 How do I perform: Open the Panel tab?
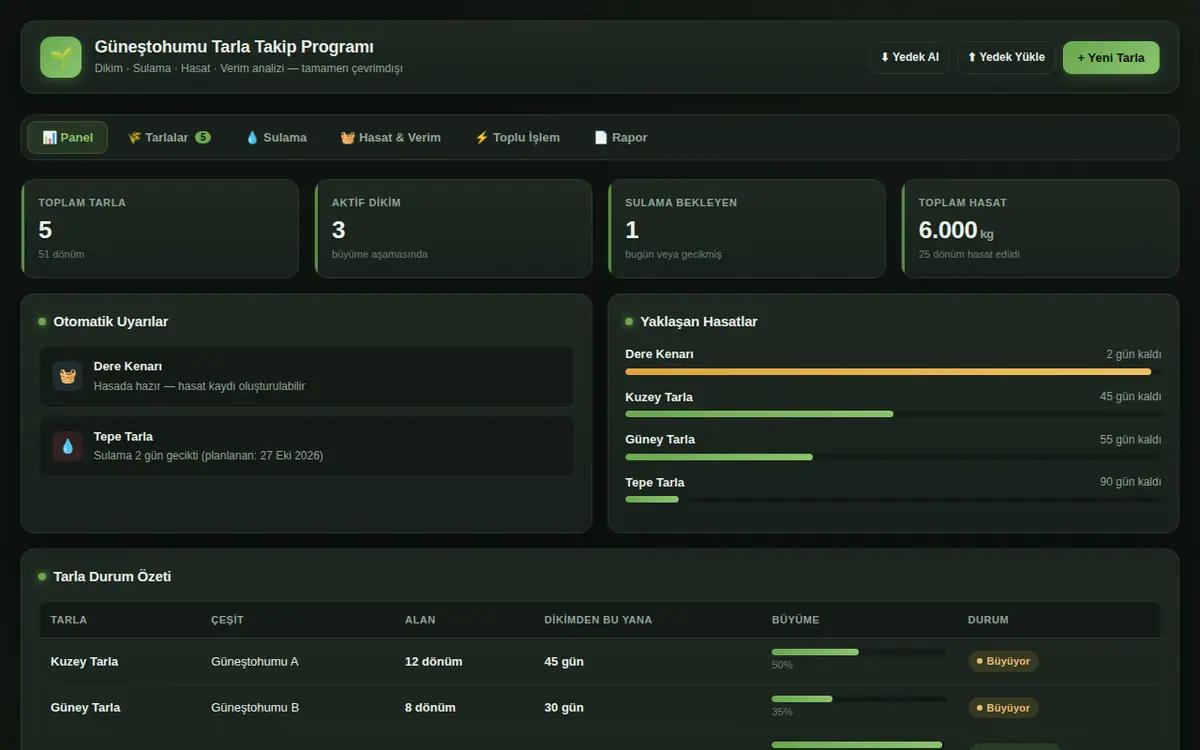(67, 138)
